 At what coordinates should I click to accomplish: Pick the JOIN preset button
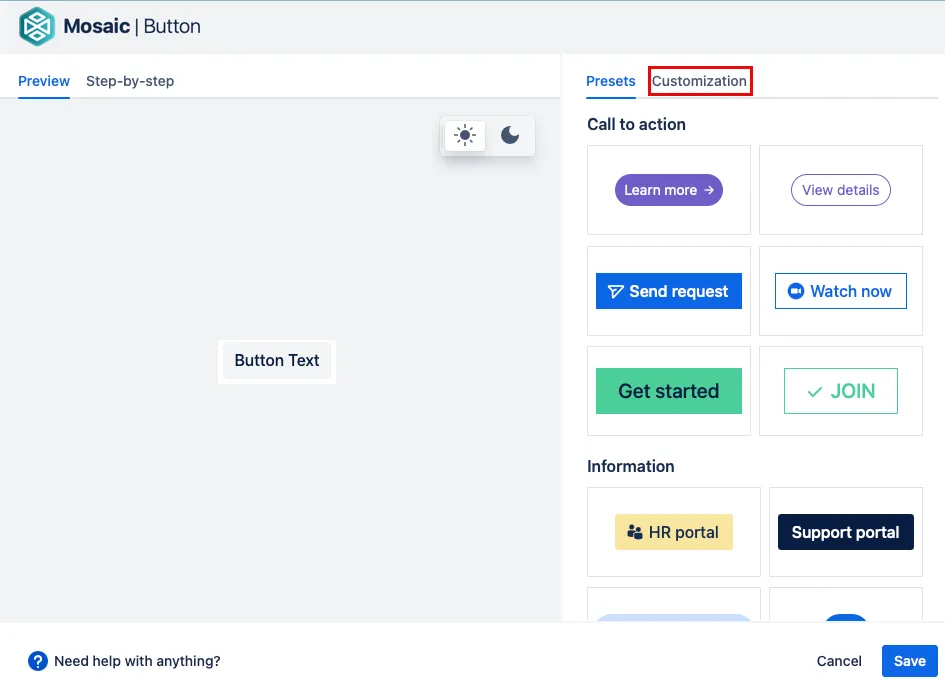click(x=841, y=391)
